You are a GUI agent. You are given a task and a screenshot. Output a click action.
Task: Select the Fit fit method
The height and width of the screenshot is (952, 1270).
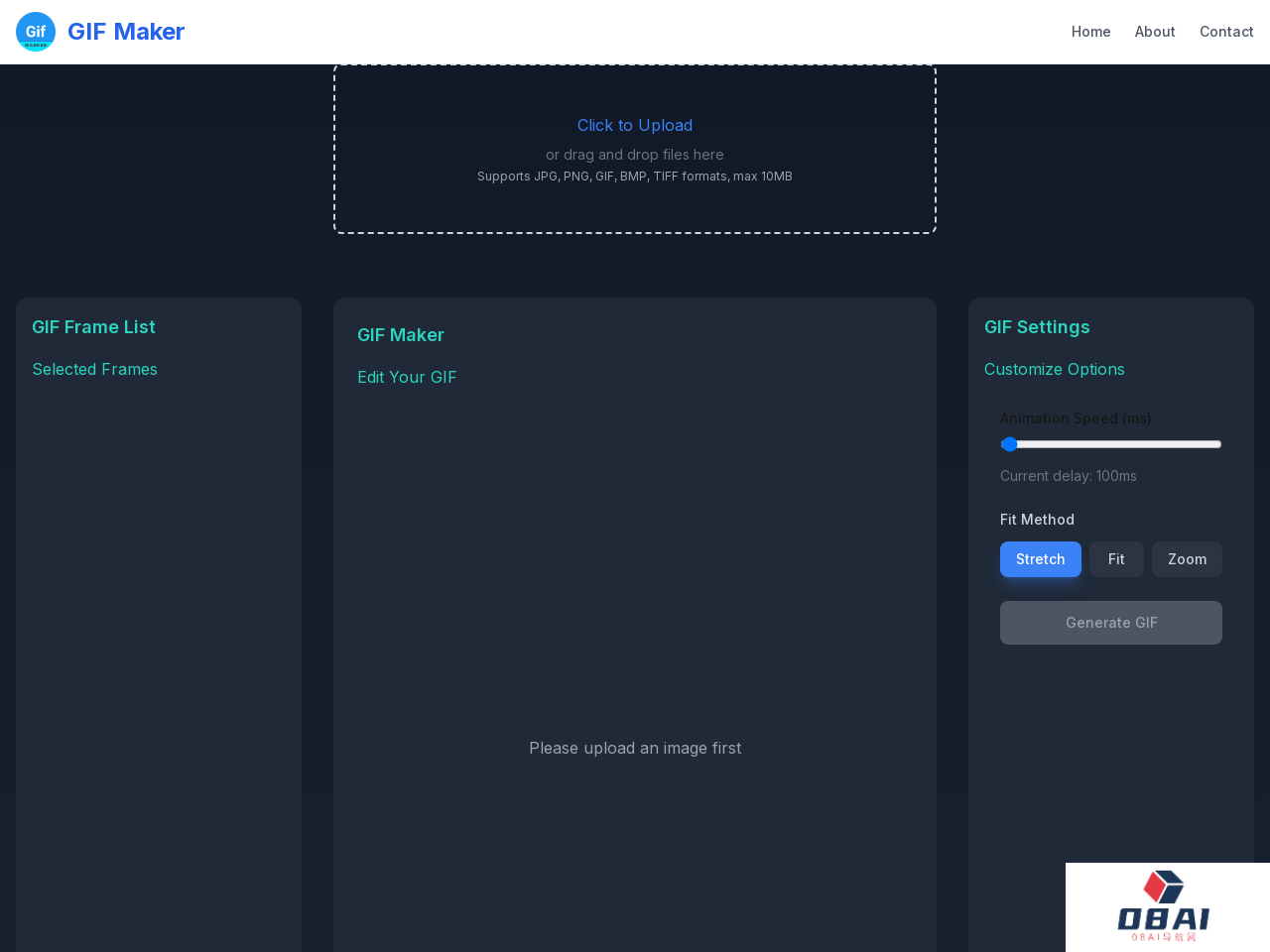click(1116, 558)
